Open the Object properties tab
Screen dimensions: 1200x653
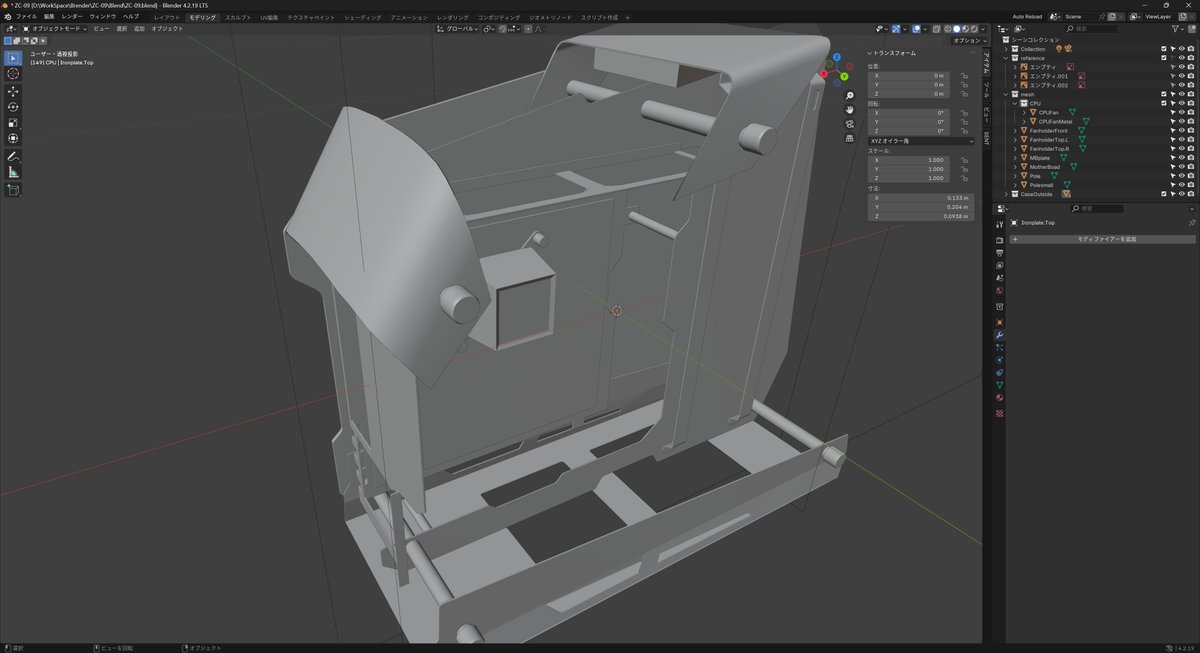(999, 321)
